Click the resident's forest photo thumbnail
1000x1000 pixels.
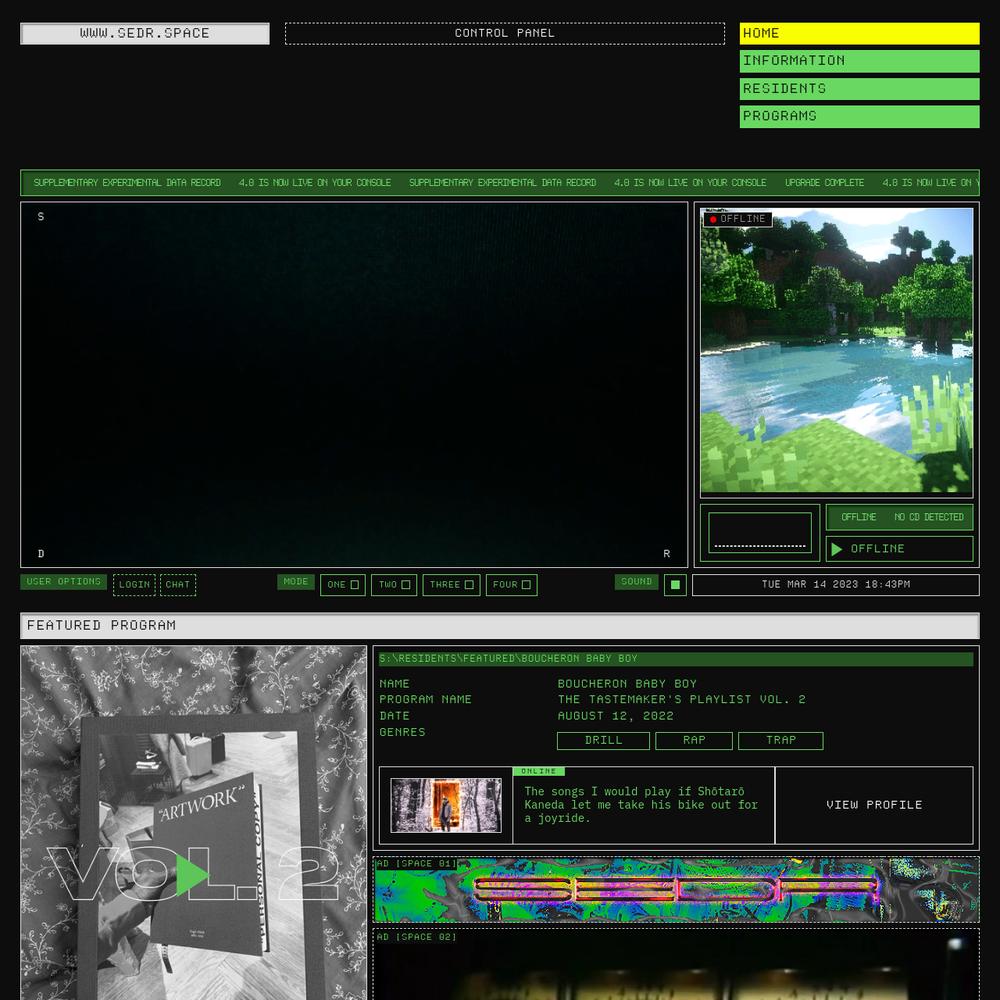tap(446, 805)
